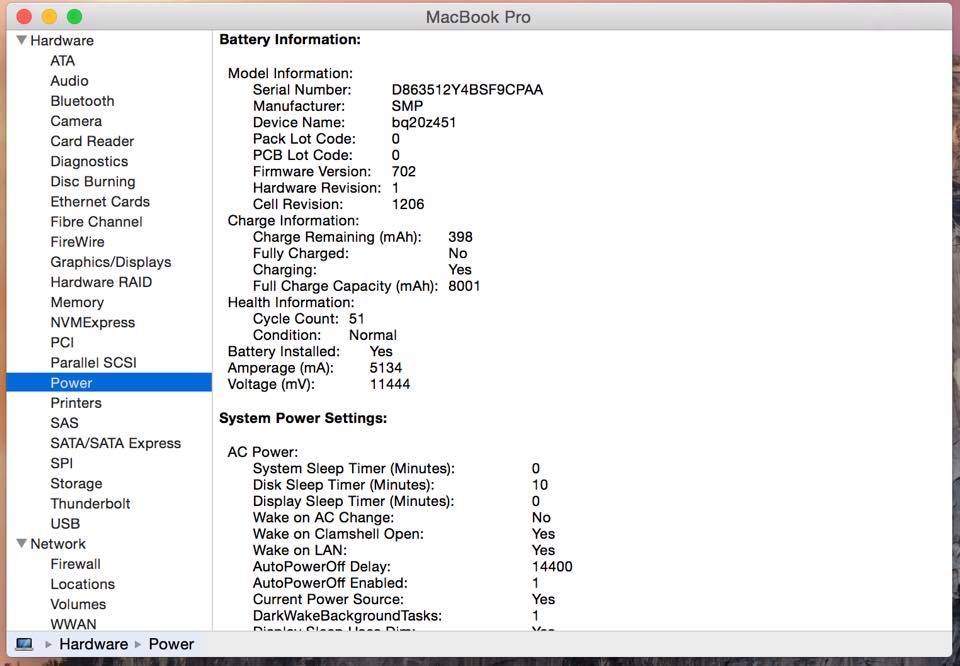Select the battery serial number value
The image size is (960, 666).
(x=467, y=90)
